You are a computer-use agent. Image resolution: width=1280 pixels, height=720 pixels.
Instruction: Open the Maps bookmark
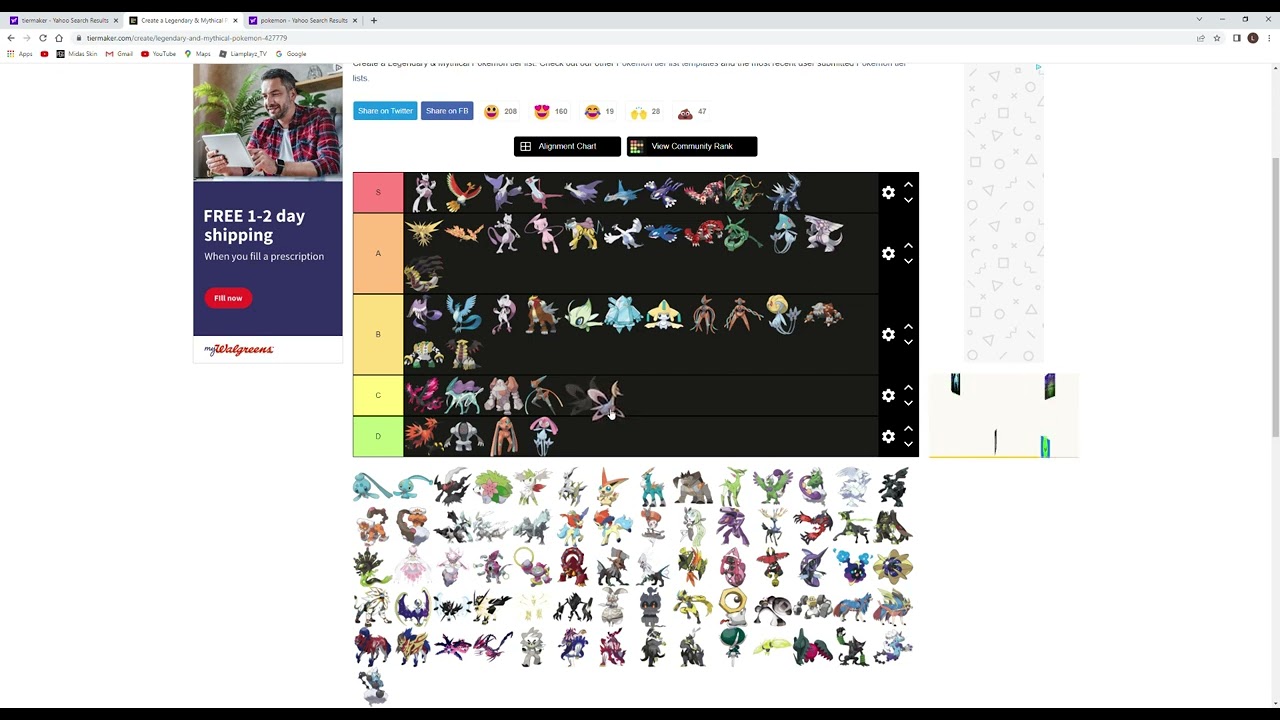(x=198, y=54)
